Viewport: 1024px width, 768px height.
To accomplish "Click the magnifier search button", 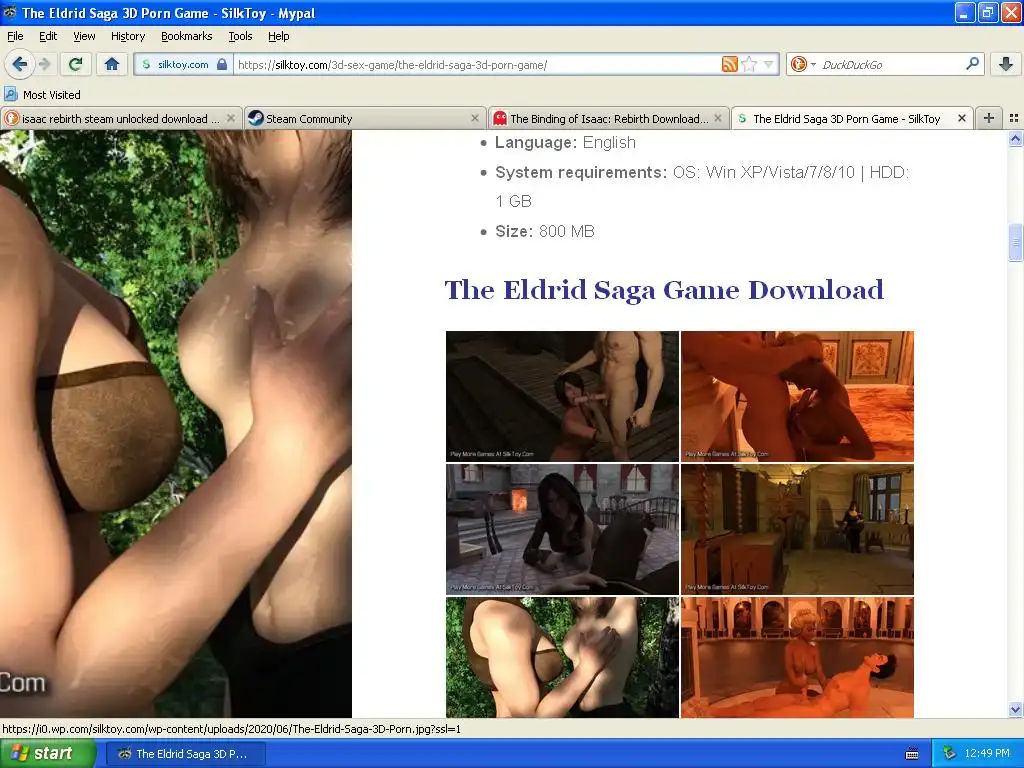I will click(x=972, y=63).
